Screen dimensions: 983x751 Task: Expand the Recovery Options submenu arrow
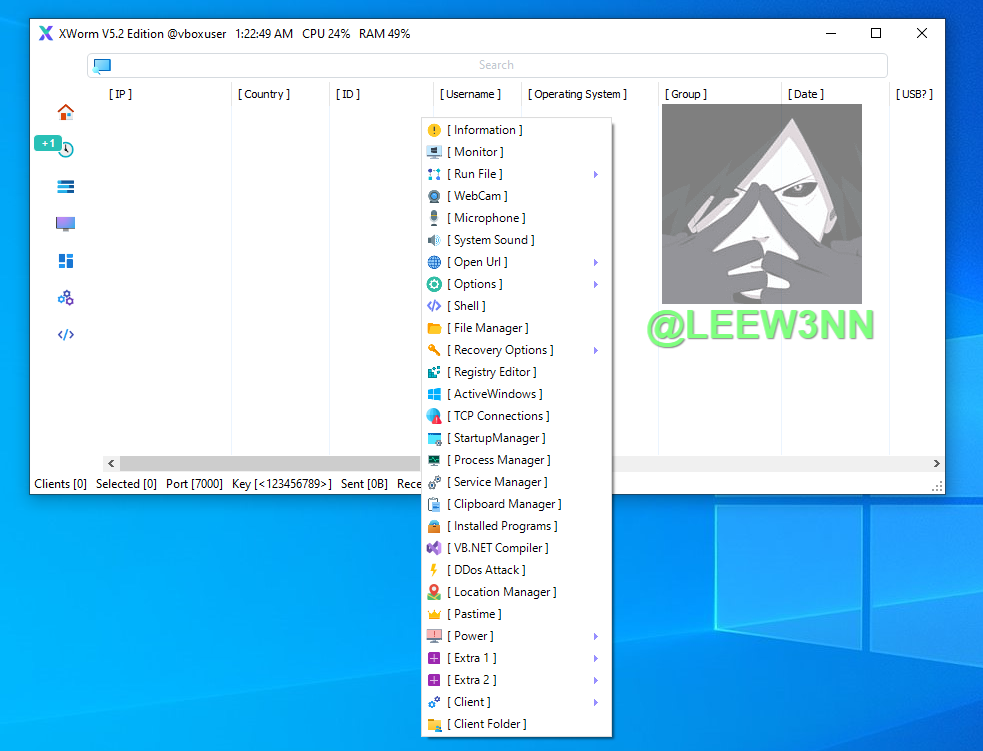coord(596,350)
